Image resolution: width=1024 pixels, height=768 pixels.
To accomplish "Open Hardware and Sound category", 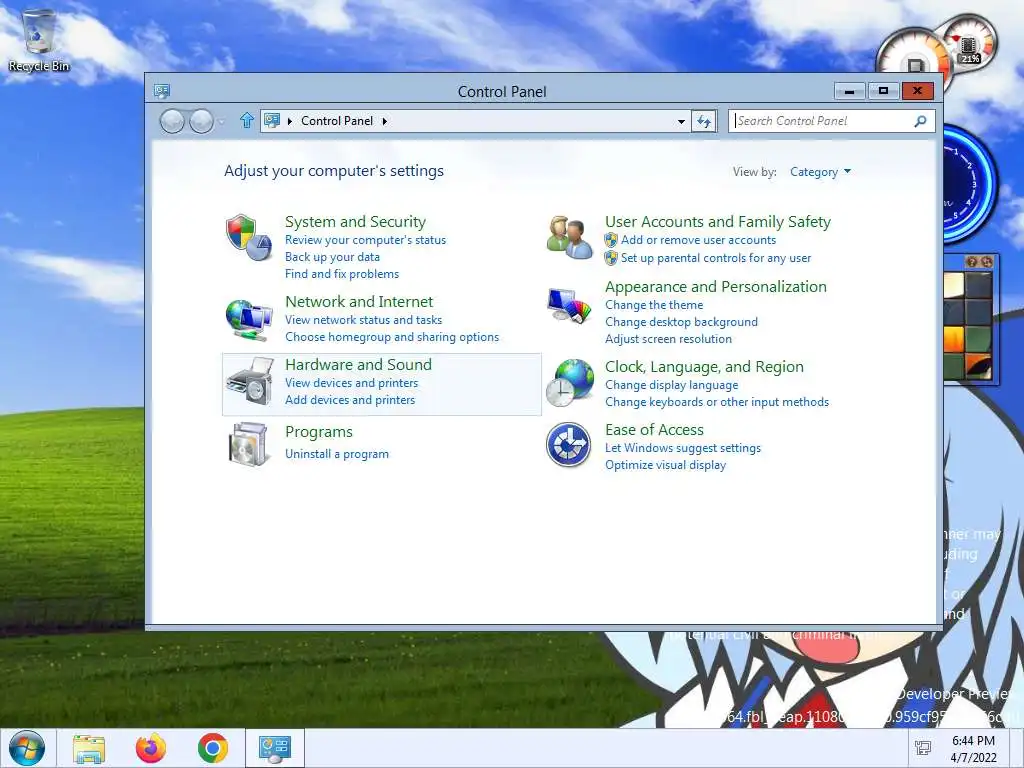I will coord(359,364).
